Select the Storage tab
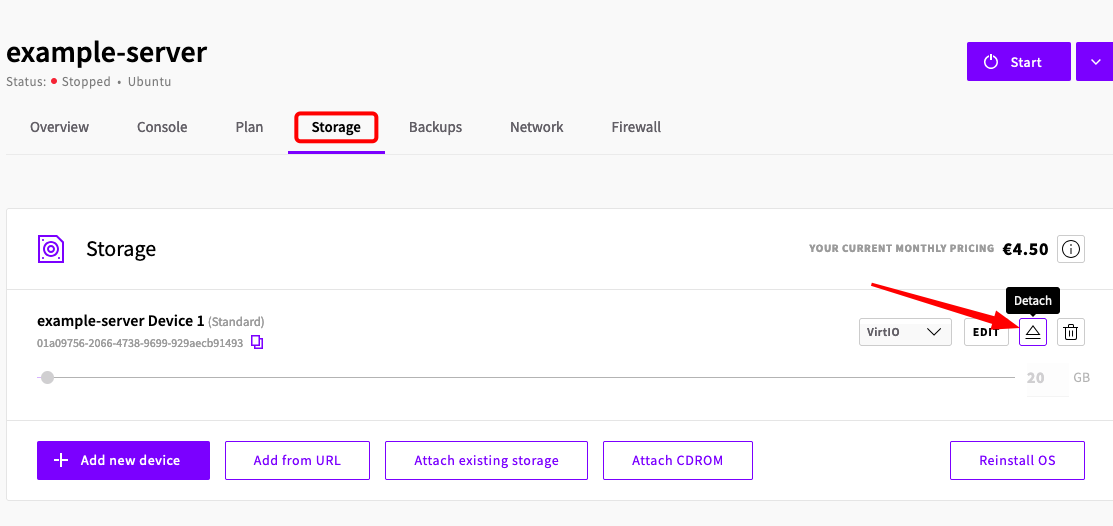Viewport: 1113px width, 526px height. 336,127
